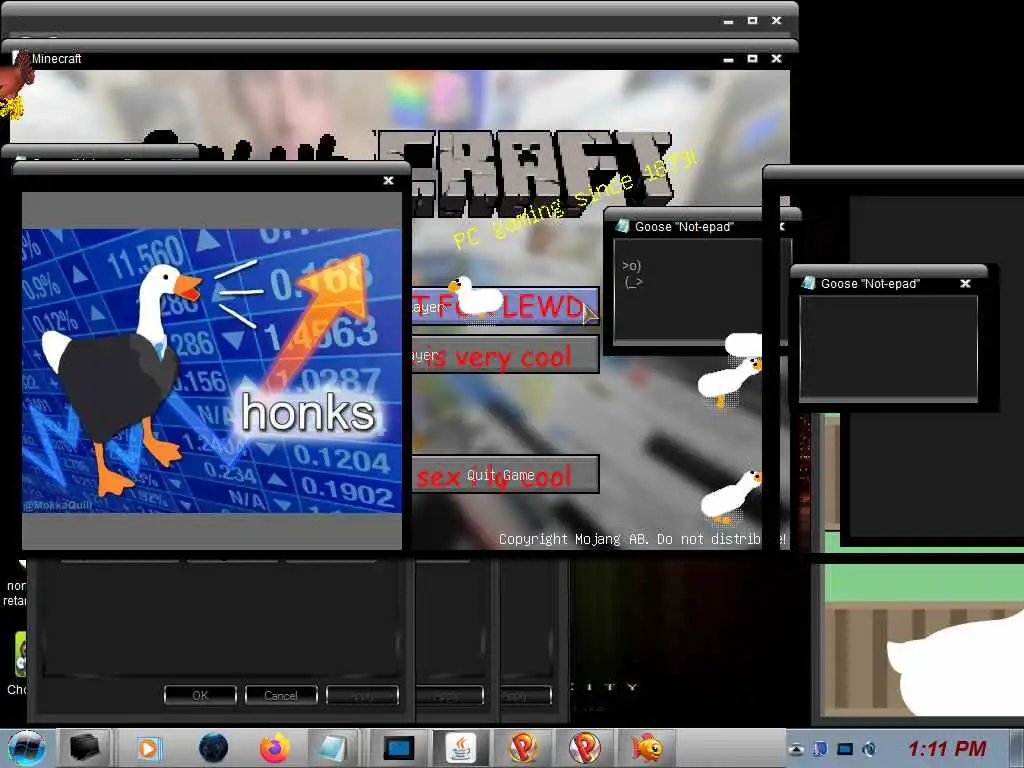The width and height of the screenshot is (1024, 768).
Task: Open the volume speaker tray icon
Action: click(869, 749)
